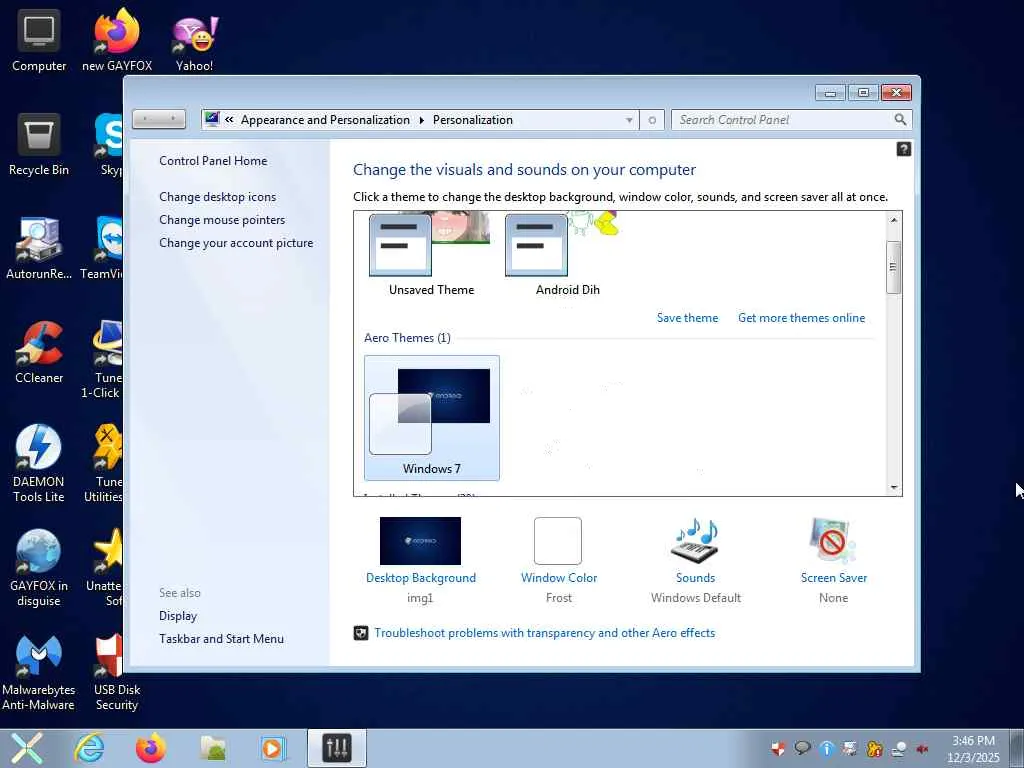Click the Save theme link

687,318
